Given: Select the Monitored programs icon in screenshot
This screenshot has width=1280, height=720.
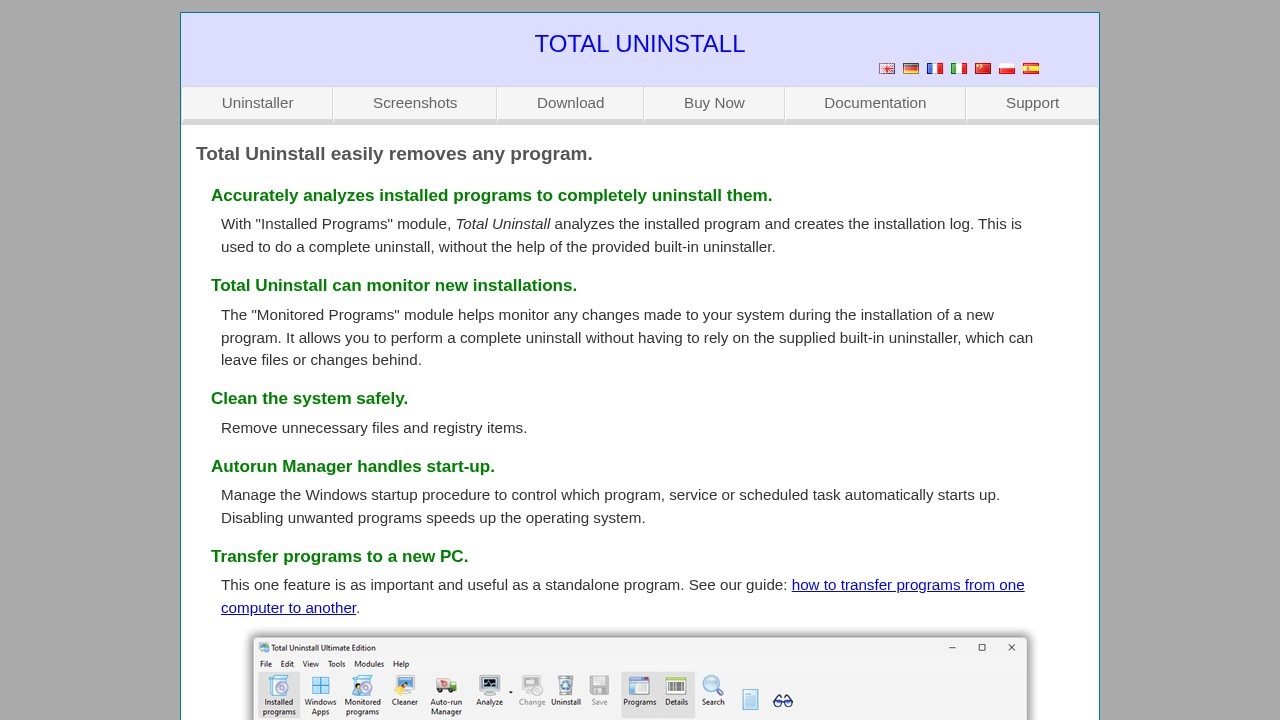Looking at the screenshot, I should click(x=362, y=694).
